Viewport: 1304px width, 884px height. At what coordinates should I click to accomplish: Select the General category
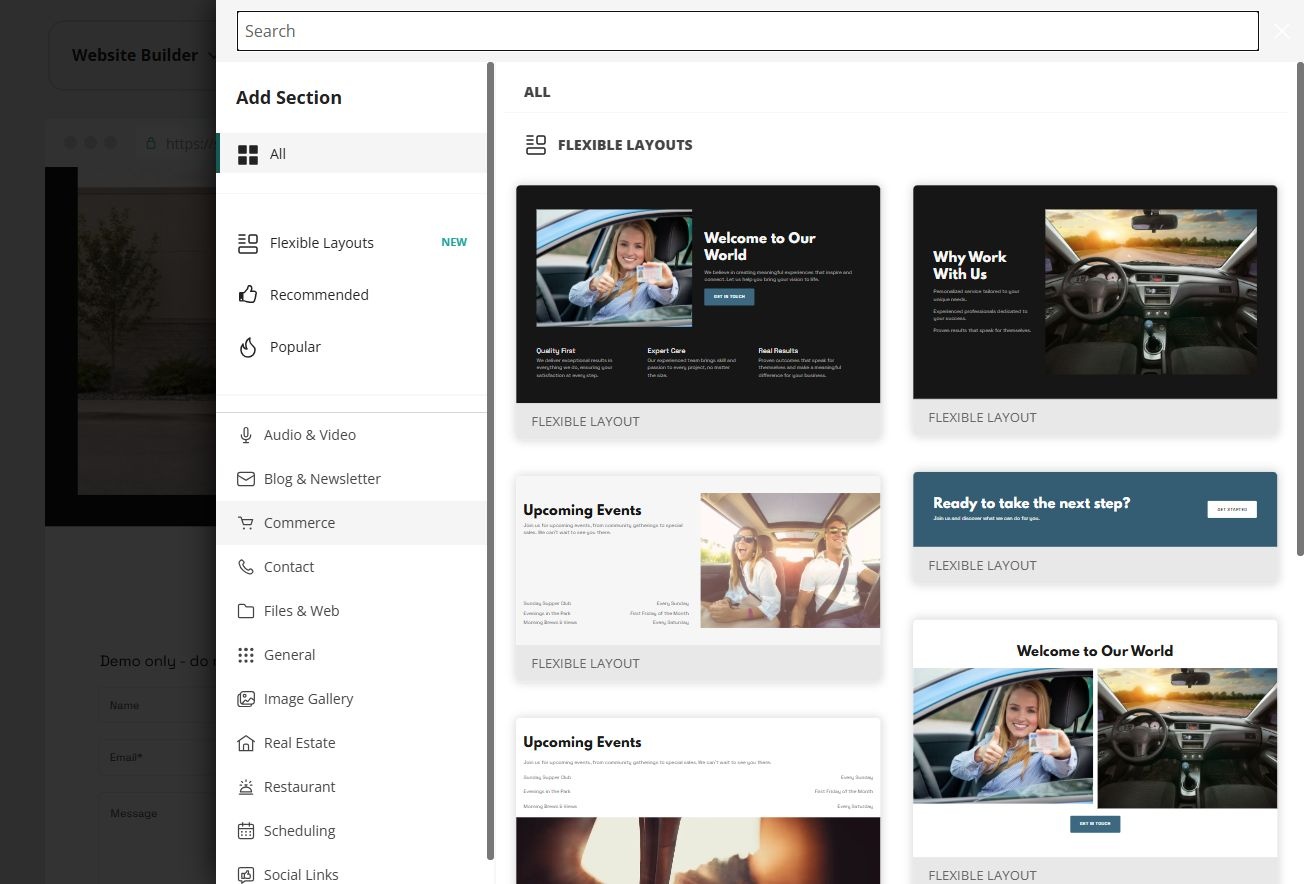coord(352,655)
